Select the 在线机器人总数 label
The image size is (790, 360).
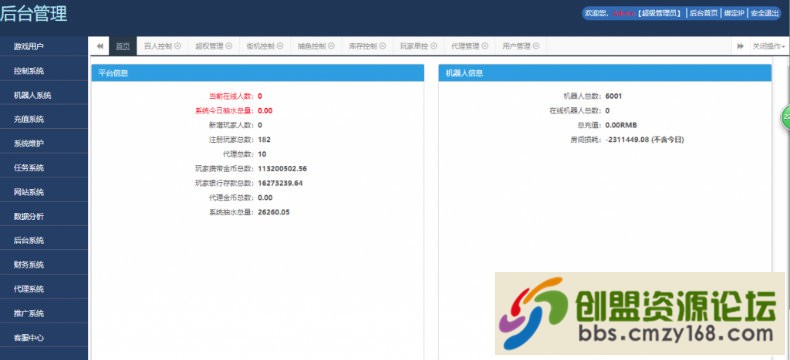(x=576, y=110)
